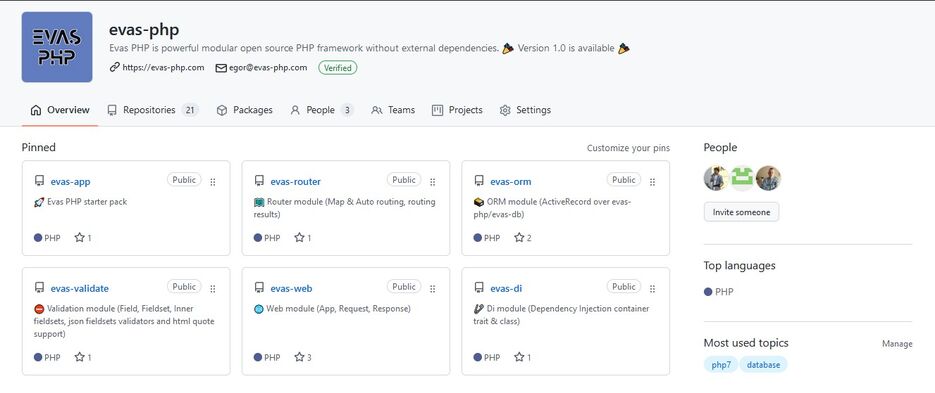This screenshot has width=935, height=393.
Task: Switch to the Packages tab
Action: [244, 110]
